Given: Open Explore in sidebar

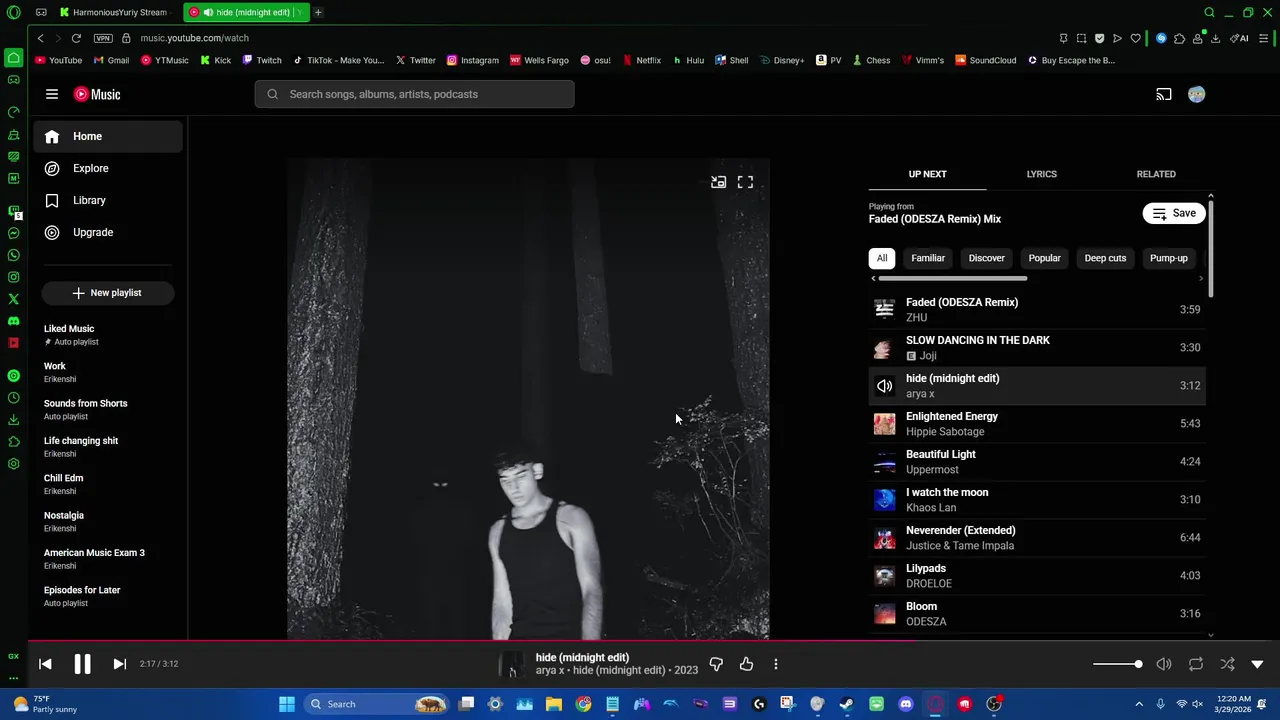Looking at the screenshot, I should [108, 168].
